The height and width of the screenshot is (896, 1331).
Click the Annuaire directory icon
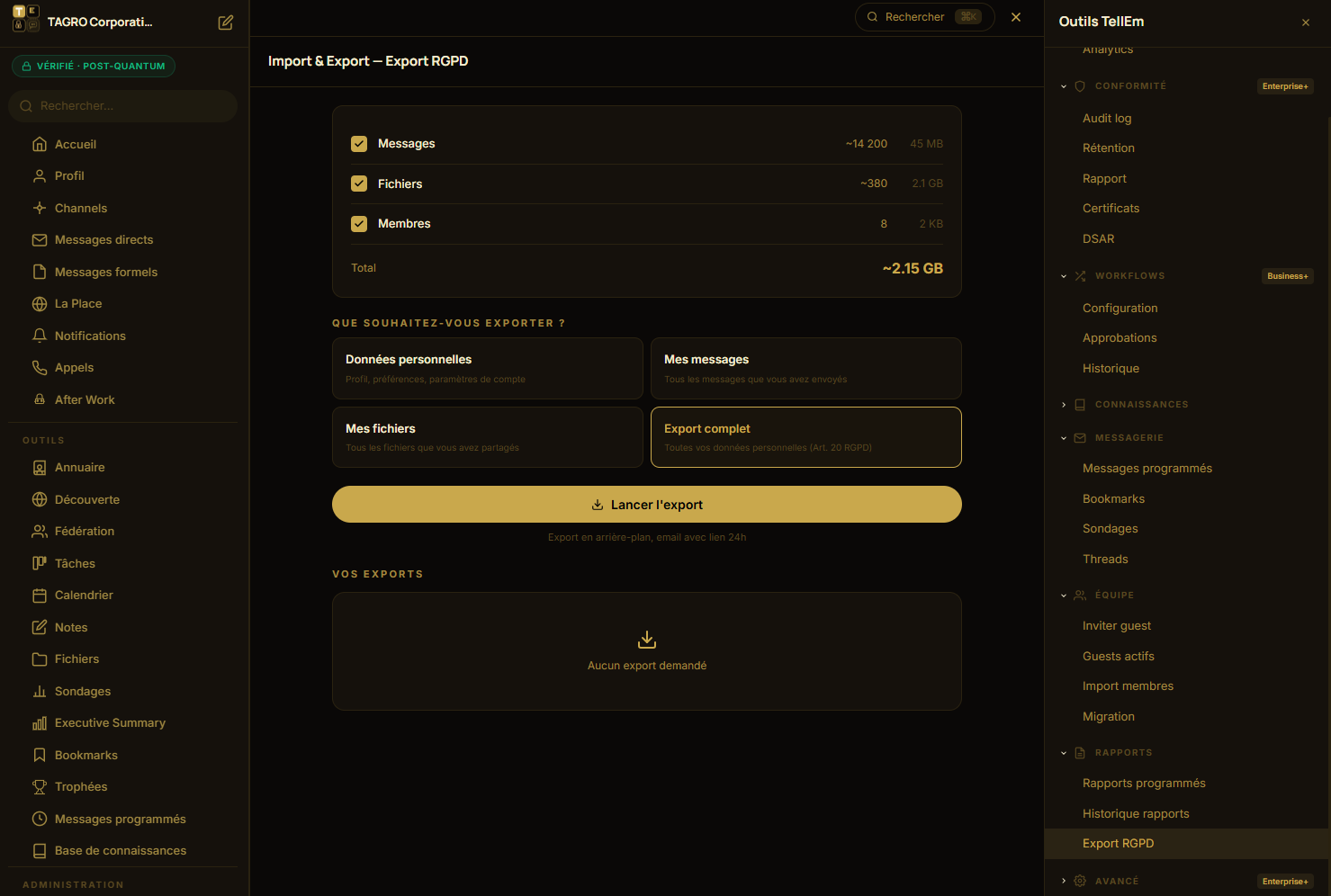[40, 468]
